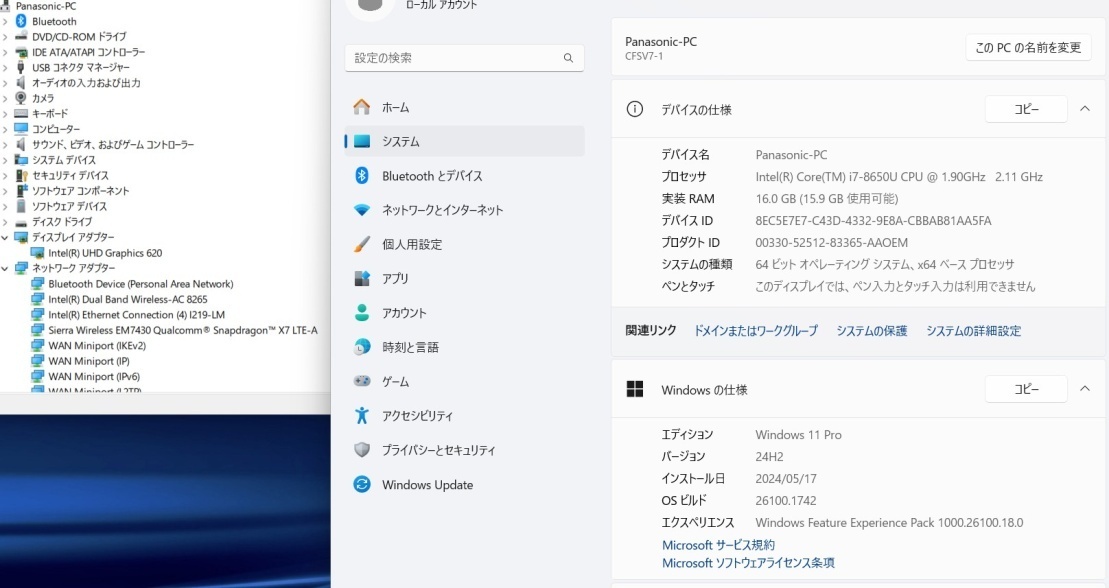Expand the オーディオの入力および出力 node
This screenshot has width=1109, height=588.
pyautogui.click(x=6, y=83)
